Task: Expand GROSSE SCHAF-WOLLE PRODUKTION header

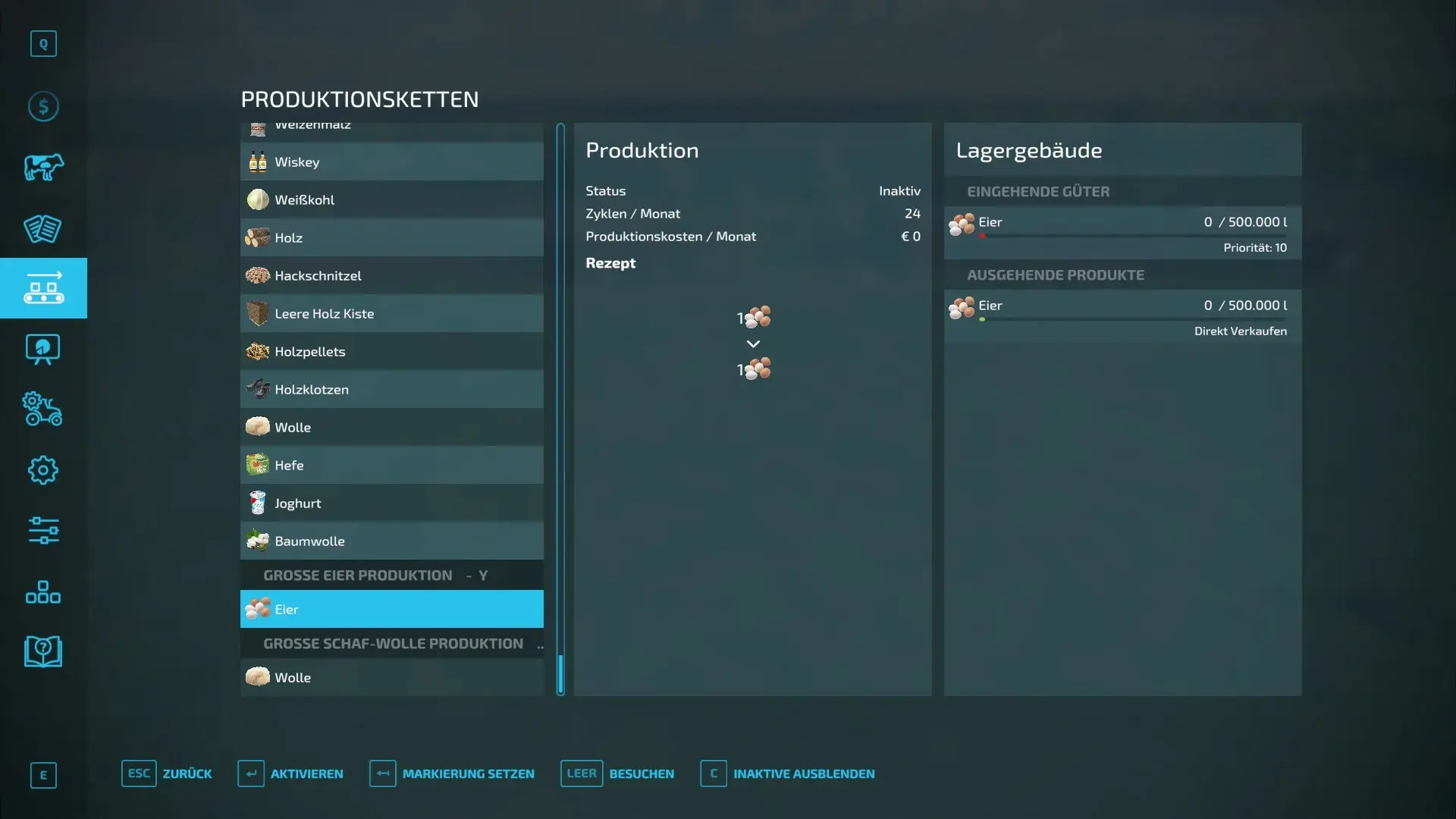Action: click(x=392, y=643)
